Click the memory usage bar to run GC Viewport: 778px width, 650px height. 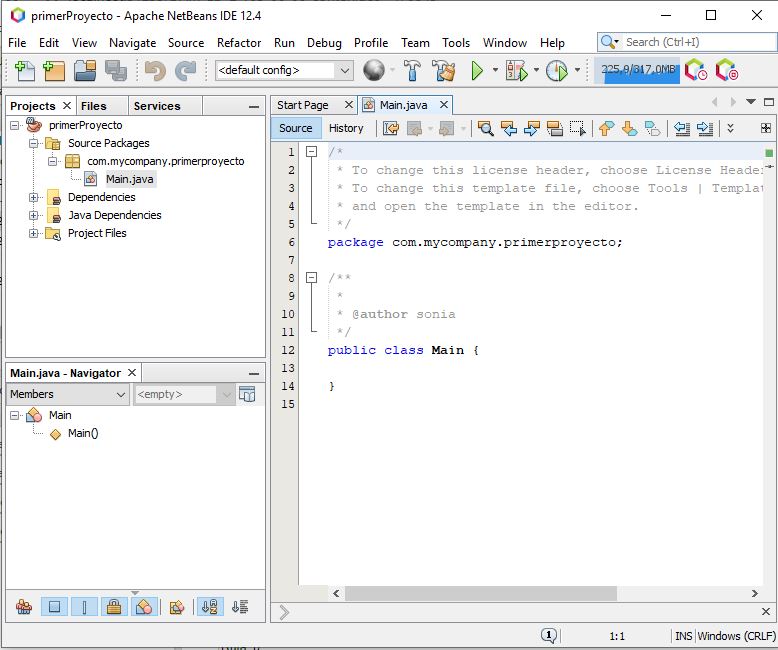click(638, 70)
